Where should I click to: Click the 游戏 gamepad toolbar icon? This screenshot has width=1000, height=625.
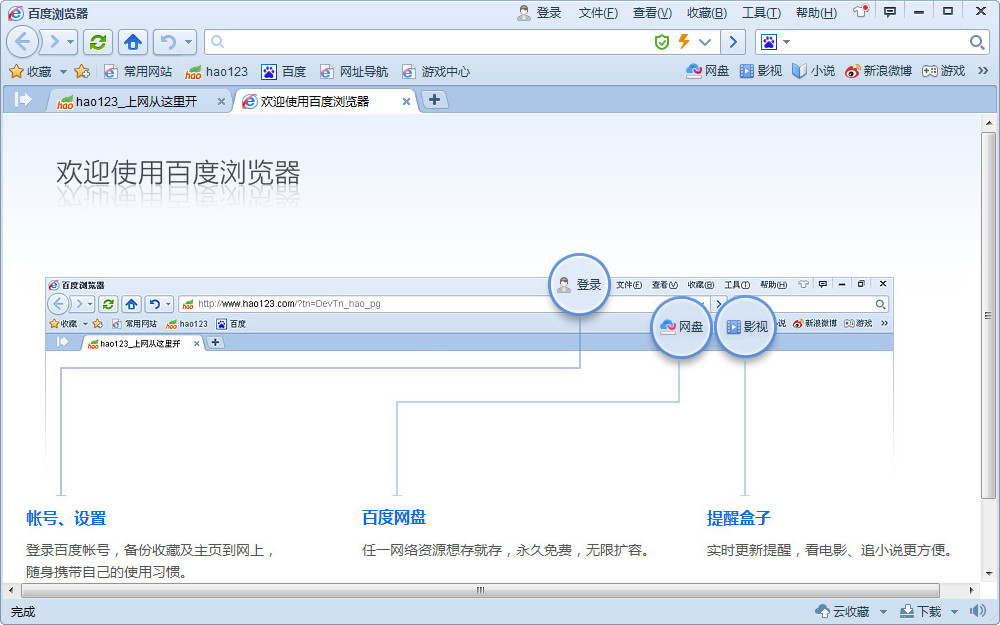click(x=943, y=71)
